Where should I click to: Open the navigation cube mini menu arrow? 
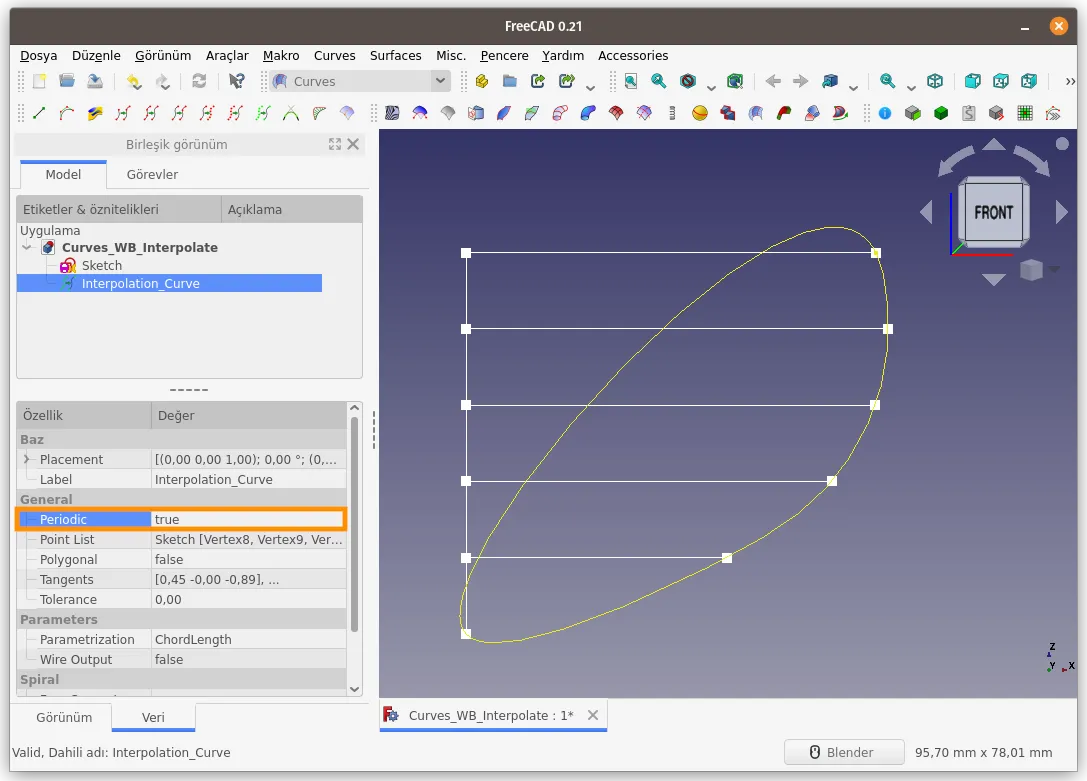click(1054, 269)
